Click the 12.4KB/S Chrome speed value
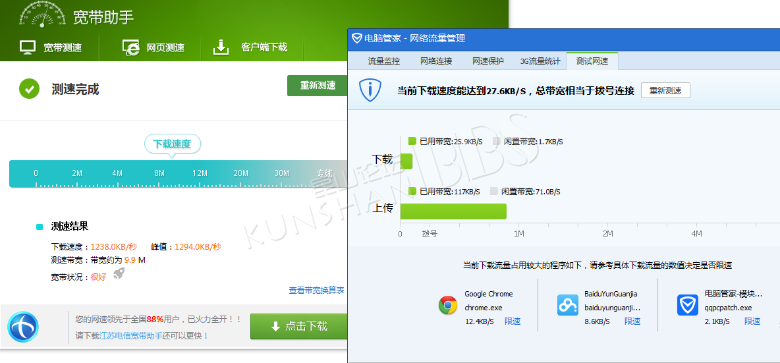This screenshot has width=780, height=363. pyautogui.click(x=480, y=322)
